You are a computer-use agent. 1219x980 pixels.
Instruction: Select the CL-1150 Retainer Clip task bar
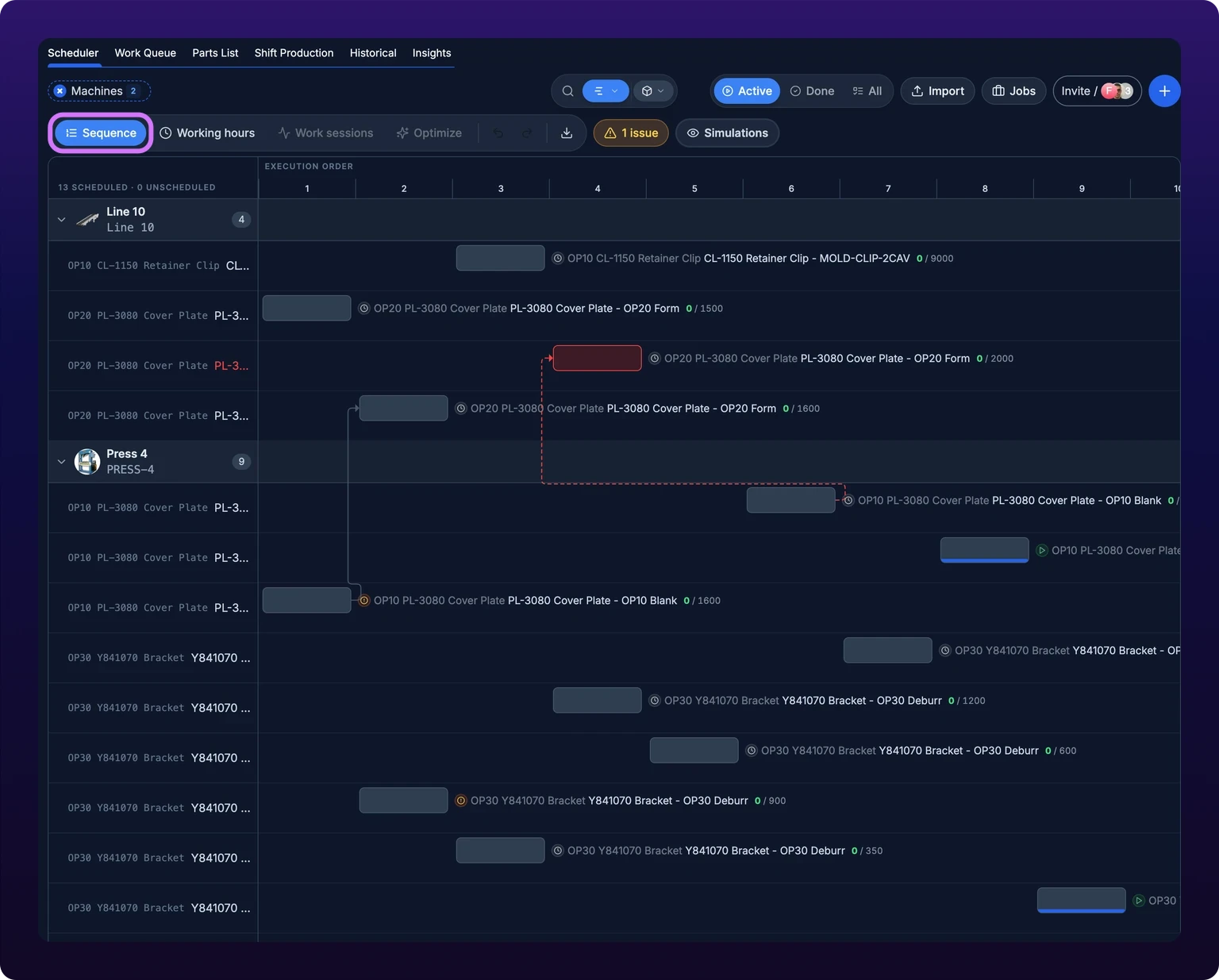(500, 258)
